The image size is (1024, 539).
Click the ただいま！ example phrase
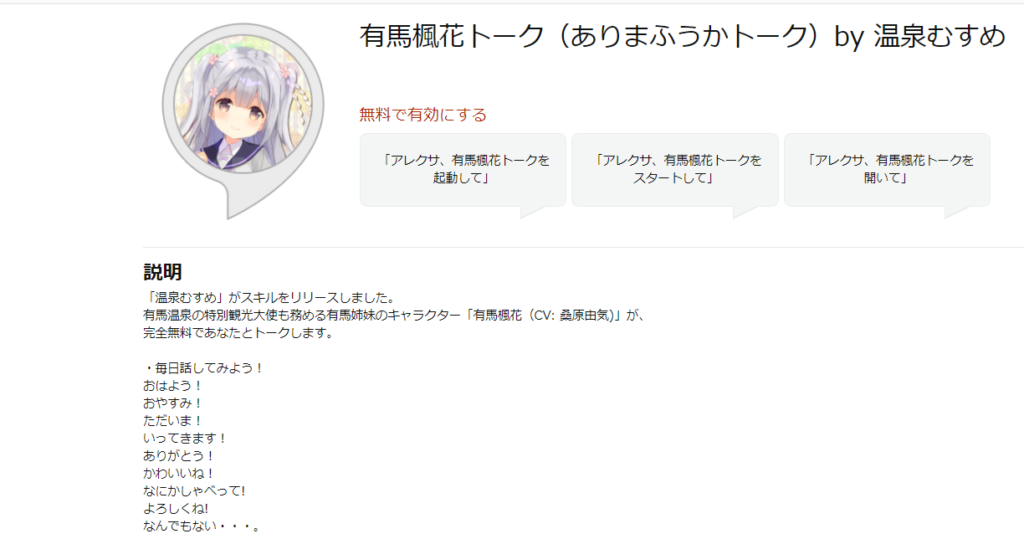coord(173,421)
